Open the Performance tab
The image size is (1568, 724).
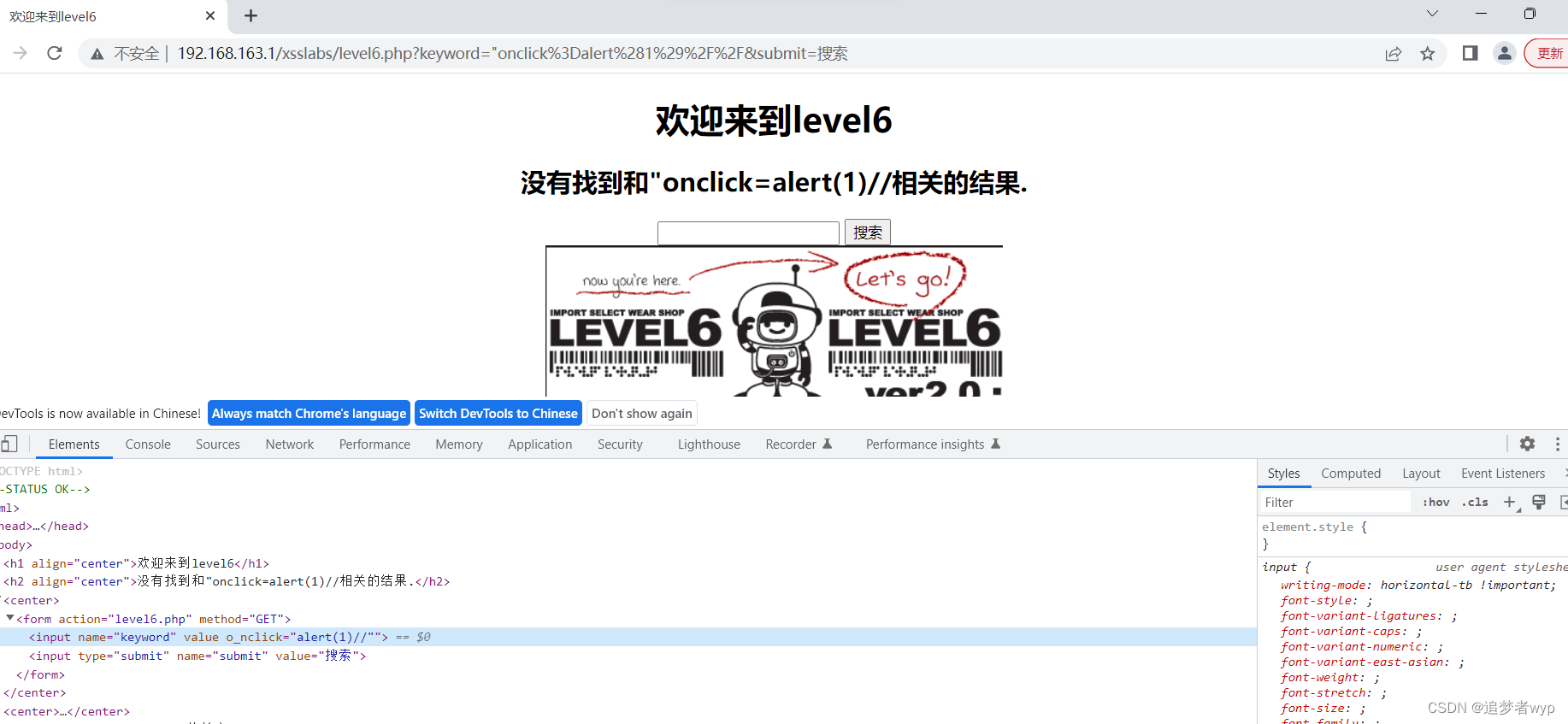coord(374,444)
